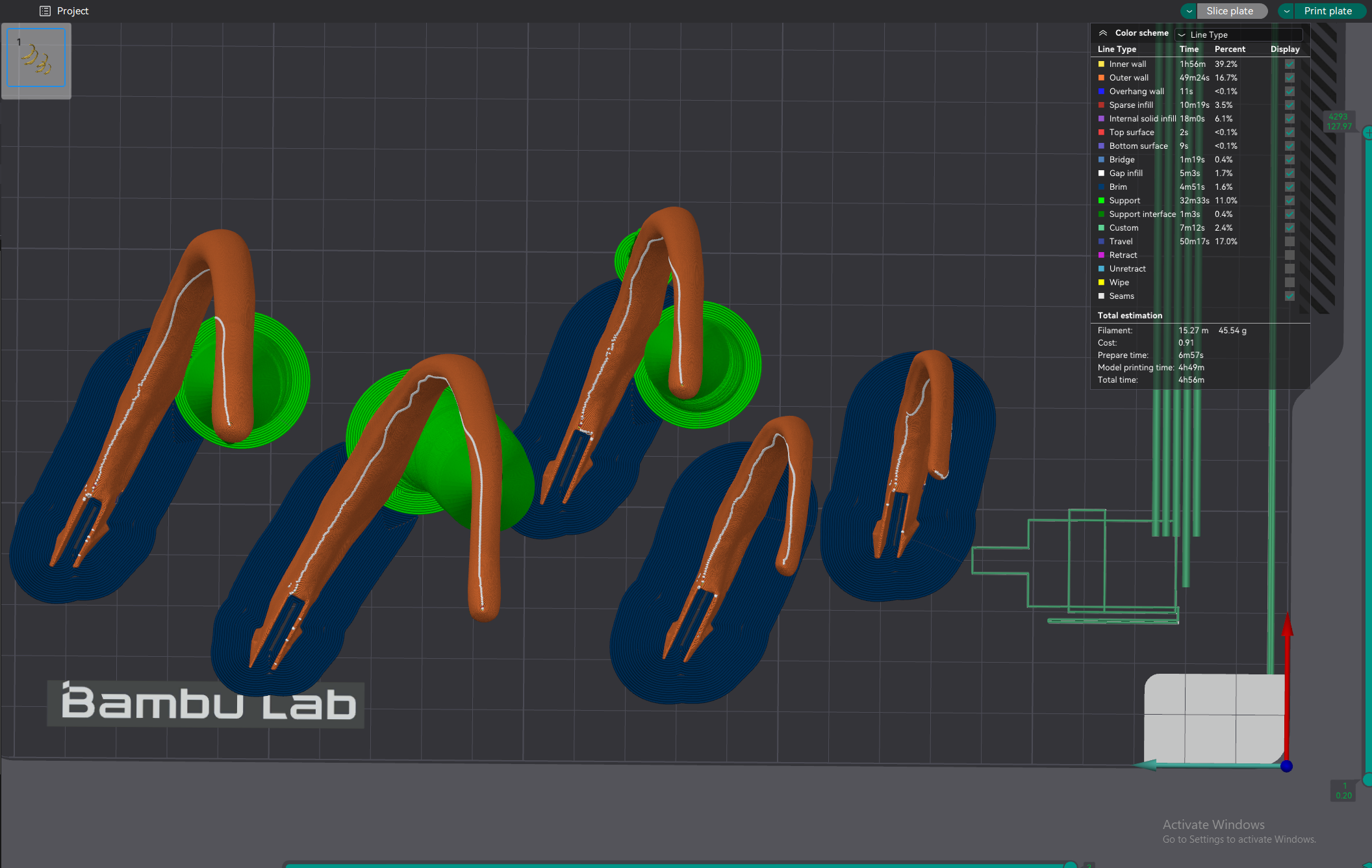Open the Print plate dropdown arrow

(1286, 11)
